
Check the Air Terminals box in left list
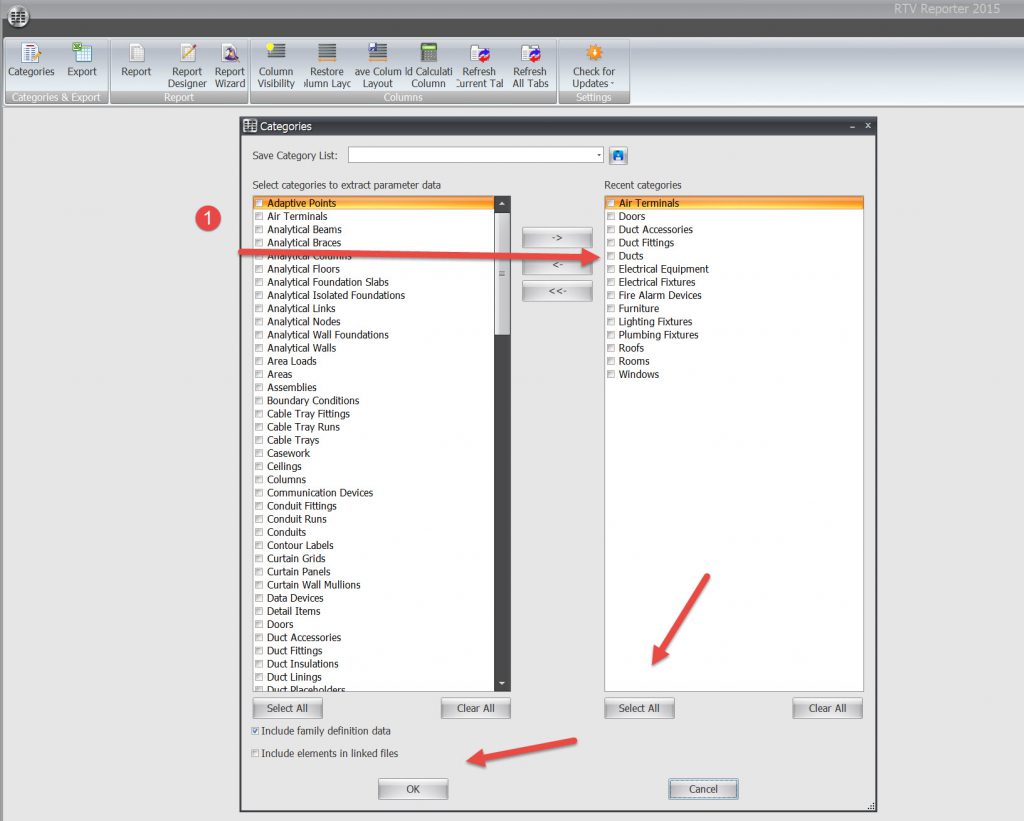click(x=260, y=216)
